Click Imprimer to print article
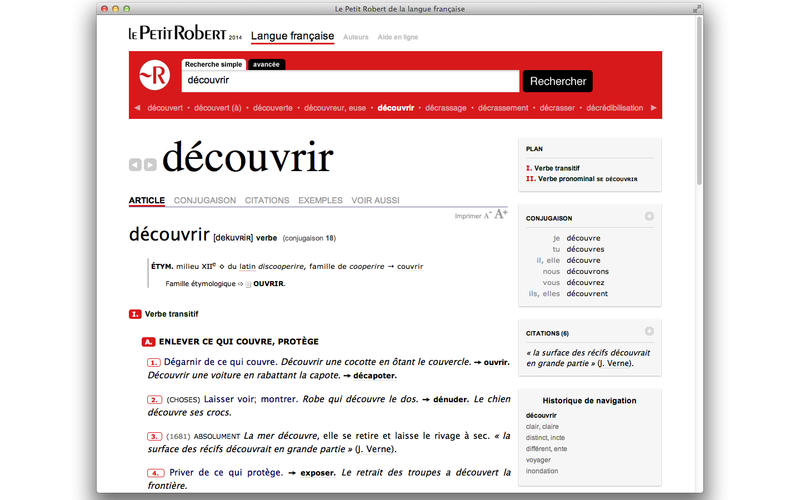 tap(468, 216)
